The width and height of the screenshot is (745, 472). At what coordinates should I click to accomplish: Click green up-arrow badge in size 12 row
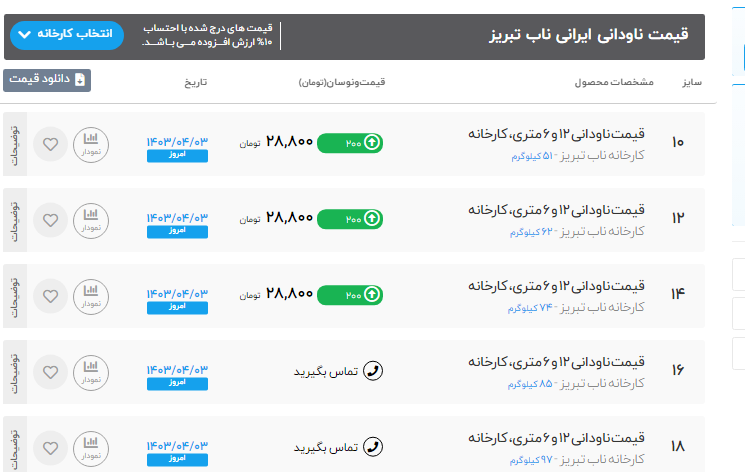(x=371, y=219)
